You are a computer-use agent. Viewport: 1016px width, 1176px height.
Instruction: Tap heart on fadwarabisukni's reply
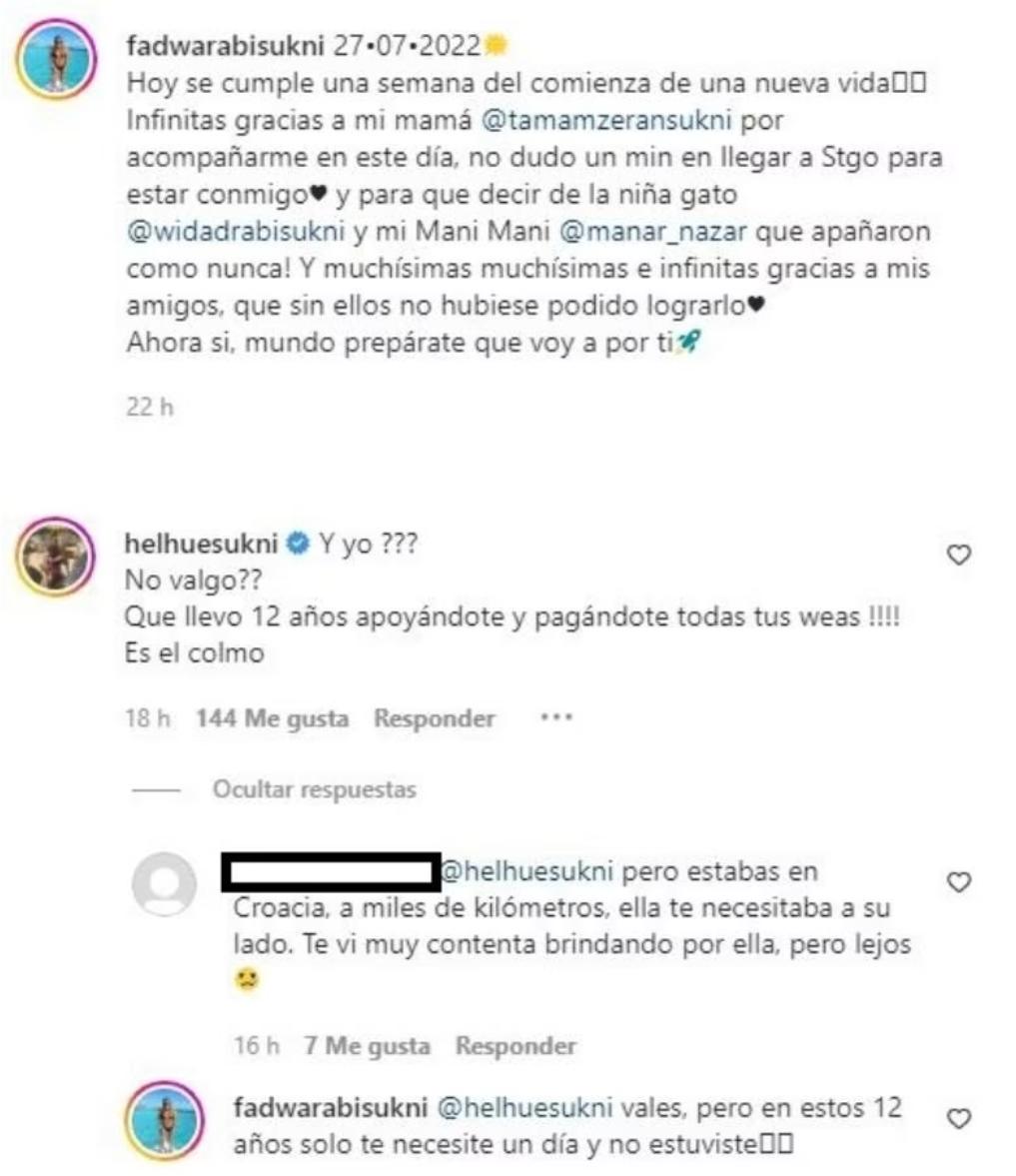959,1118
